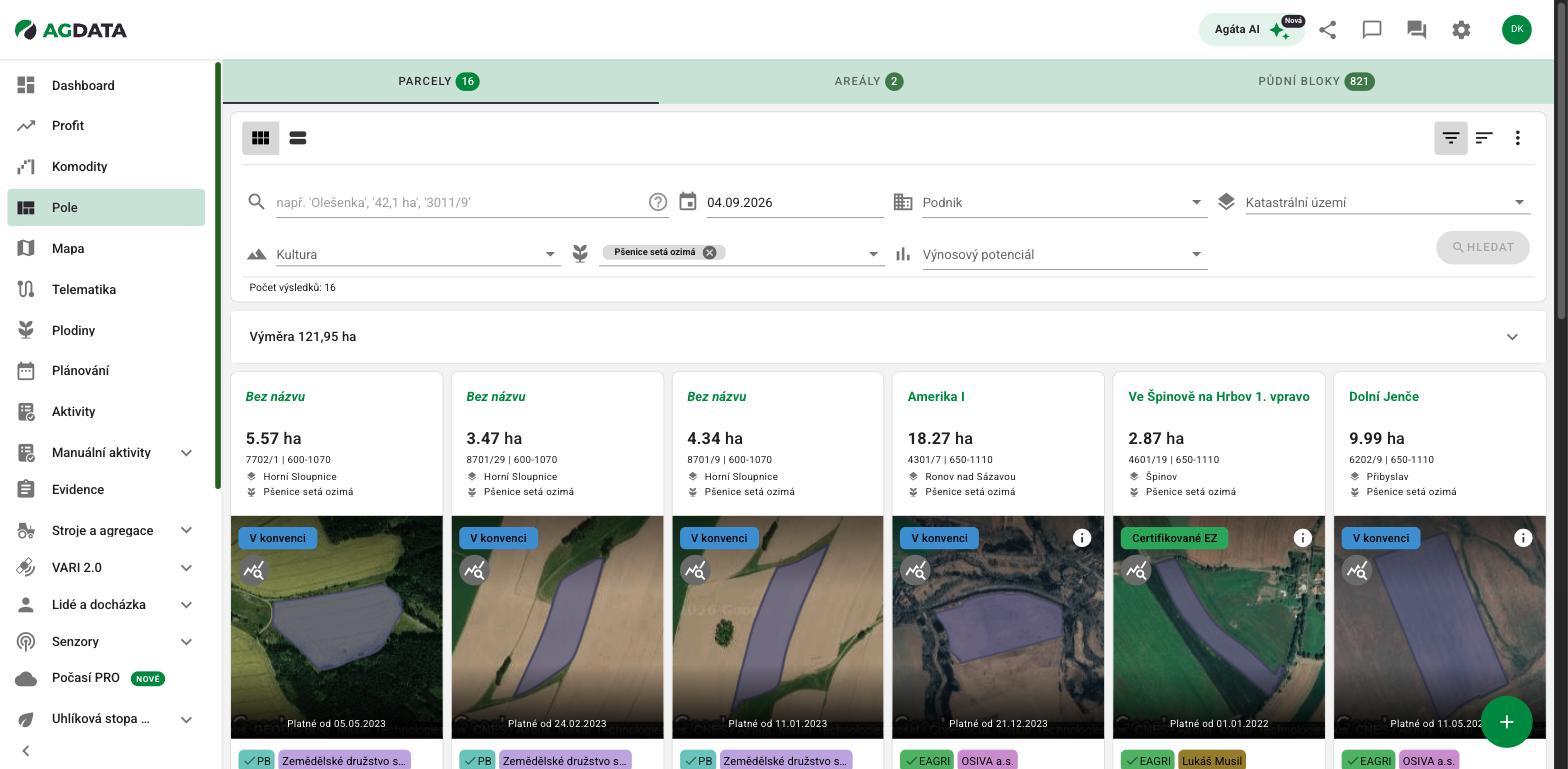Open the sort options icon
Screen dimensions: 1568x769
(x=1484, y=138)
